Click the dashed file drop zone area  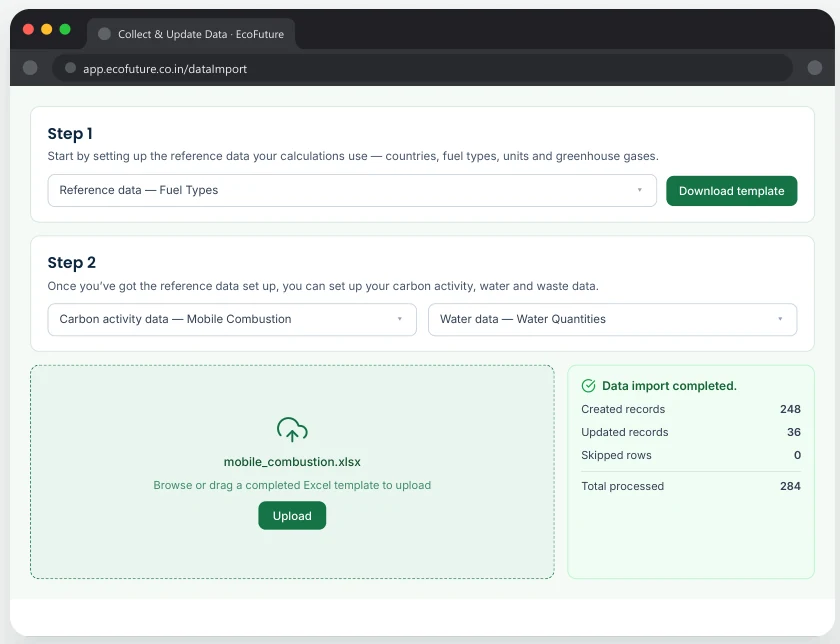(292, 472)
